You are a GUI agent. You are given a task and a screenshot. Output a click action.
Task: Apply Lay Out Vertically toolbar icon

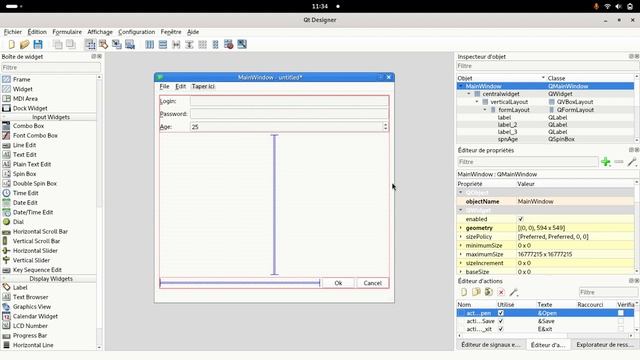[x=163, y=44]
